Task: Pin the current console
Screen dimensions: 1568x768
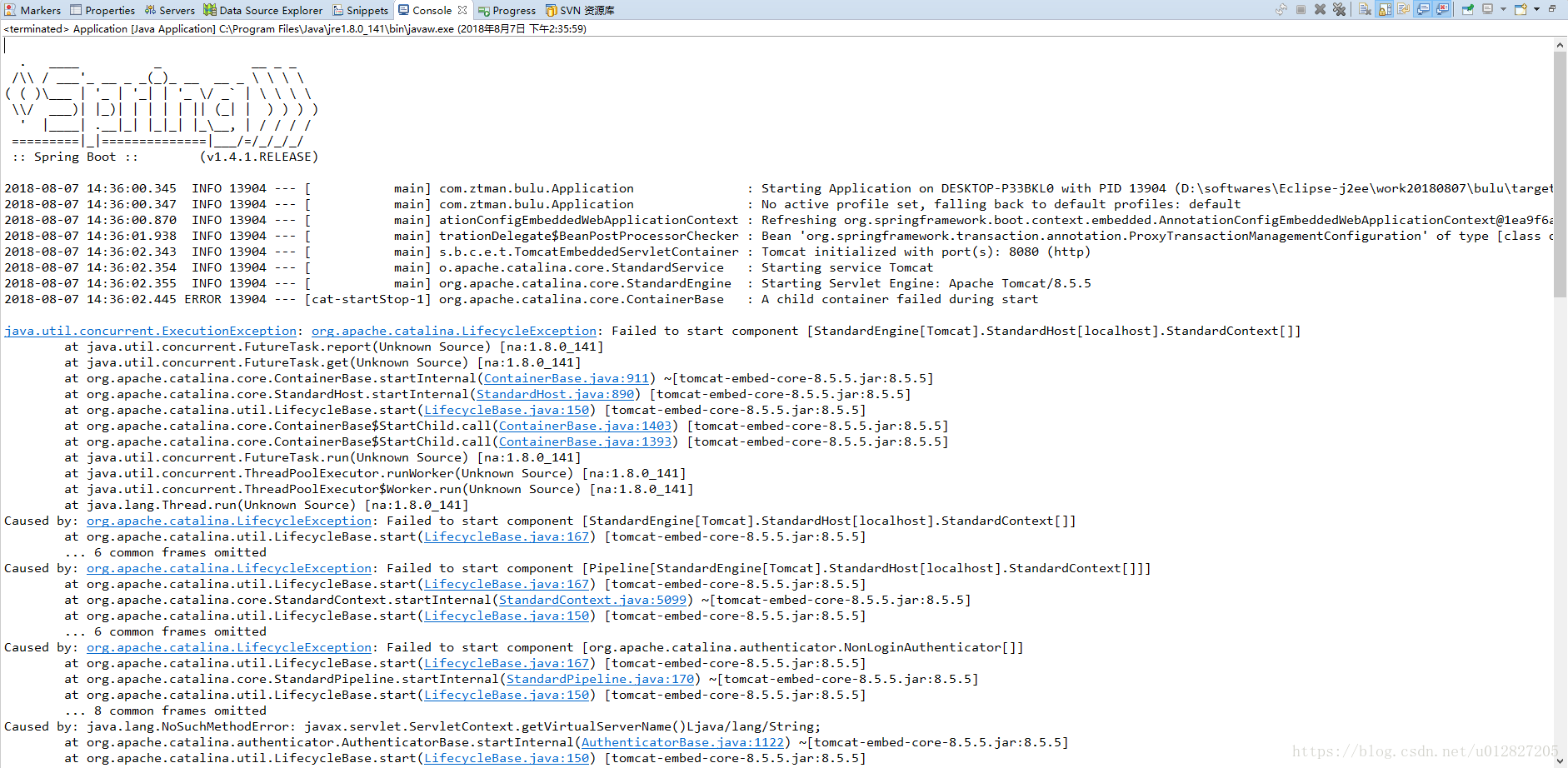Action: click(1468, 10)
